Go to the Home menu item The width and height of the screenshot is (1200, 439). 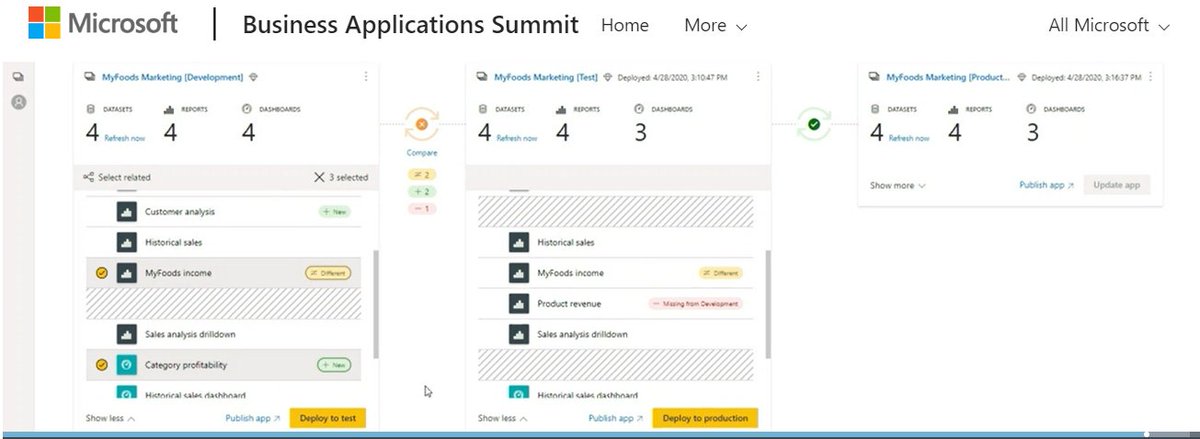(625, 26)
